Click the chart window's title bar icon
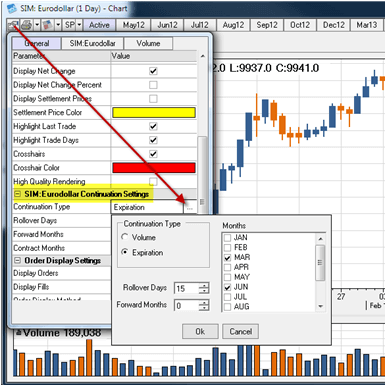Viewport: 385px width, 385px height. click(12, 8)
